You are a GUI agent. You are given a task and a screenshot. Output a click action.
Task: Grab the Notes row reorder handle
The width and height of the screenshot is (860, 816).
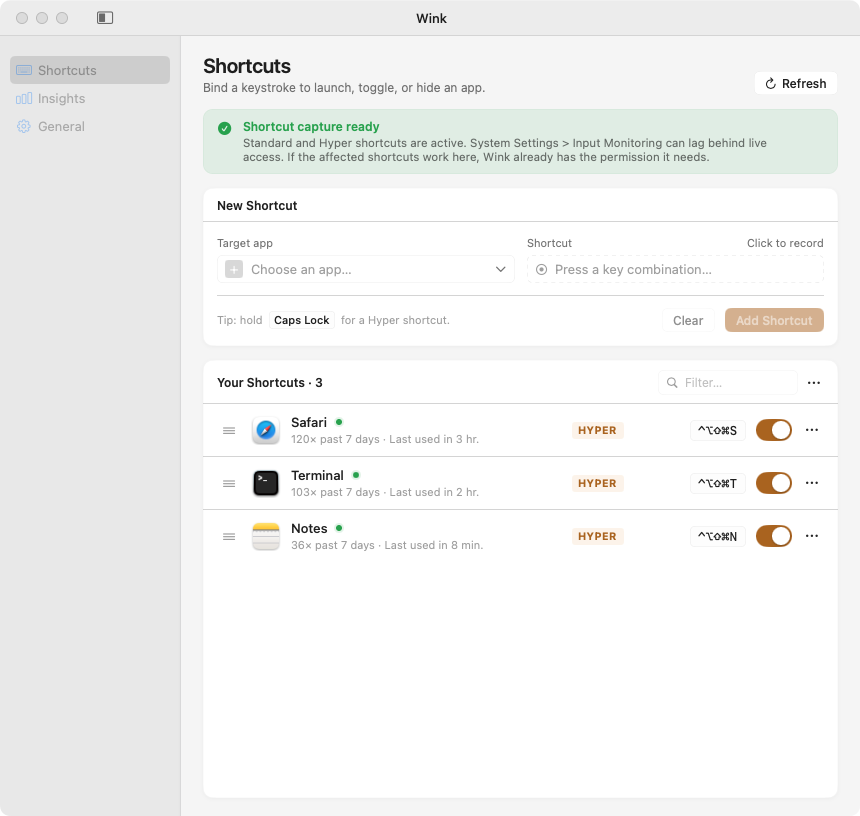tap(229, 536)
